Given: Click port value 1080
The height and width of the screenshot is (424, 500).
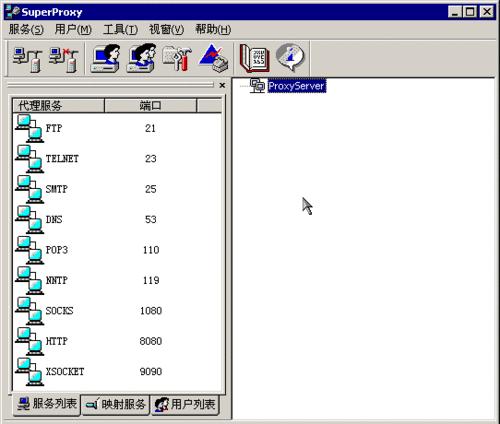Looking at the screenshot, I should [x=151, y=311].
